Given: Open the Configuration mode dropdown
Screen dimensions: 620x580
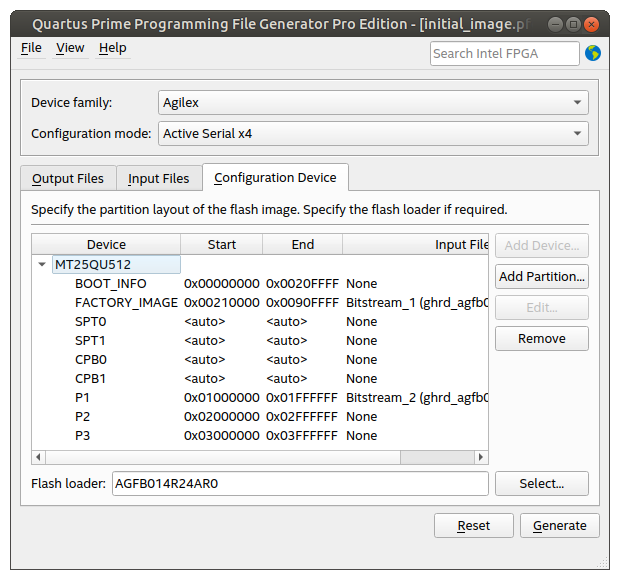Looking at the screenshot, I should (x=373, y=134).
